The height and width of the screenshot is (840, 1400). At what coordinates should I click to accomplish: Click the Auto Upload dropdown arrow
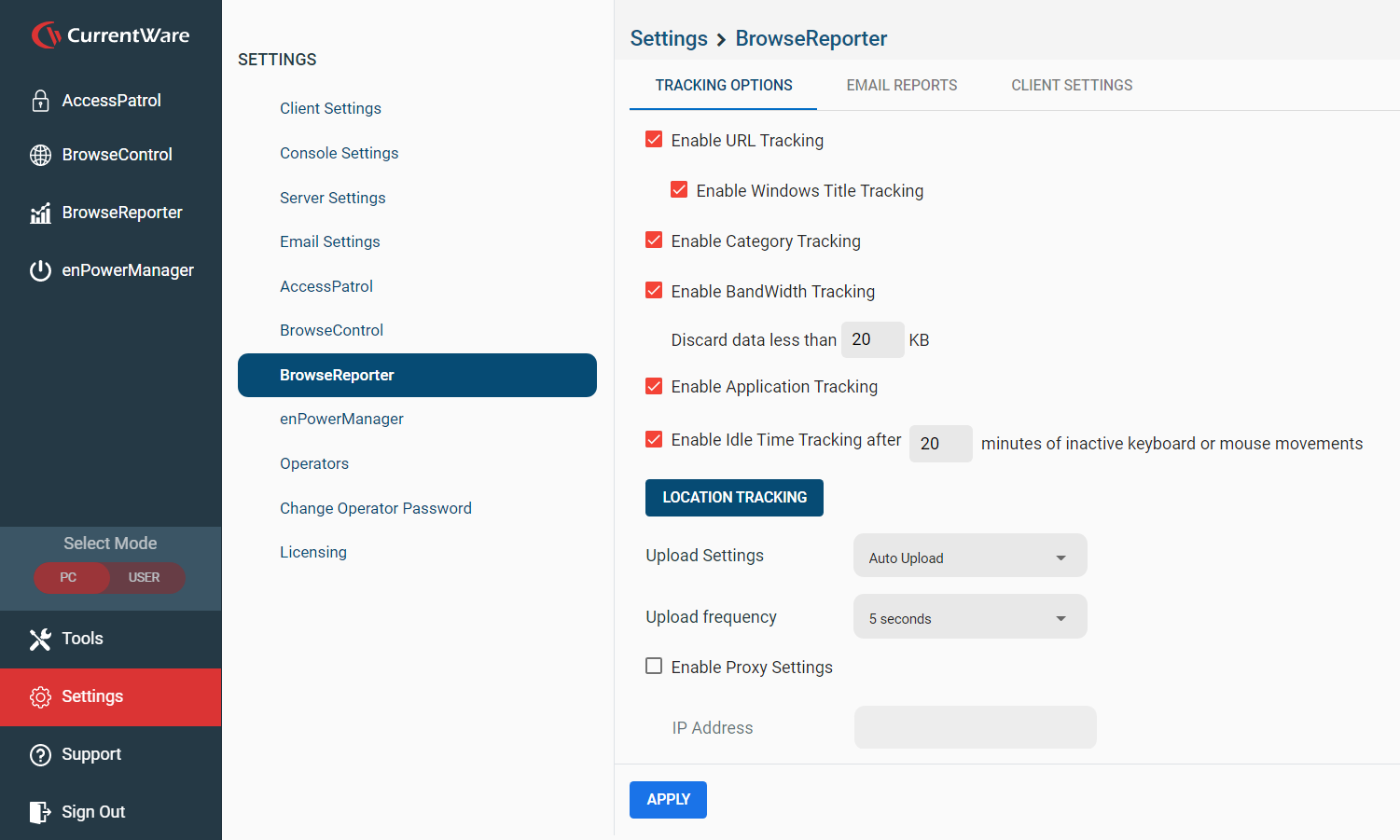point(1060,558)
